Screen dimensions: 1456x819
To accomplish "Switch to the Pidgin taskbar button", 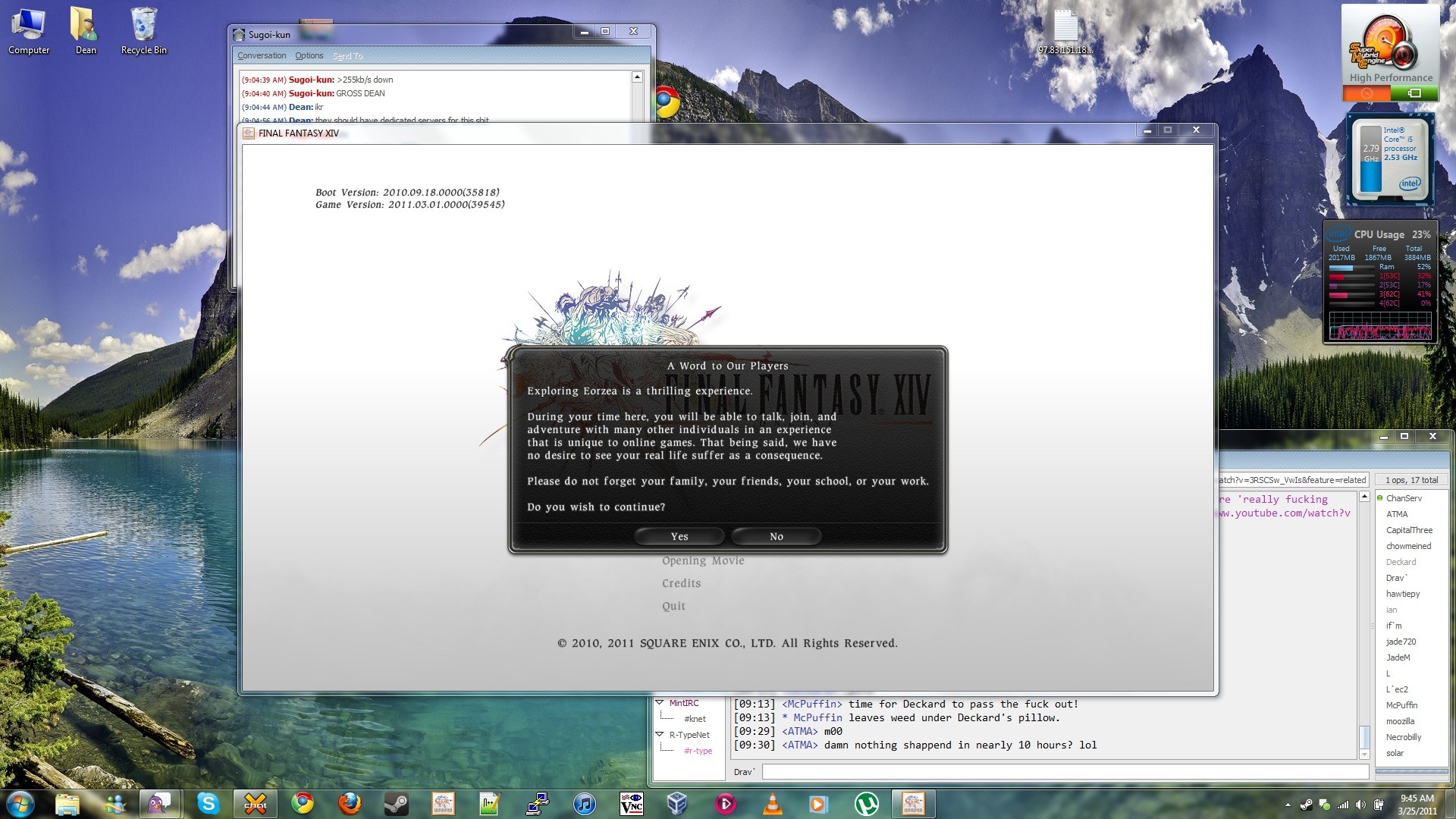I will coord(159,803).
